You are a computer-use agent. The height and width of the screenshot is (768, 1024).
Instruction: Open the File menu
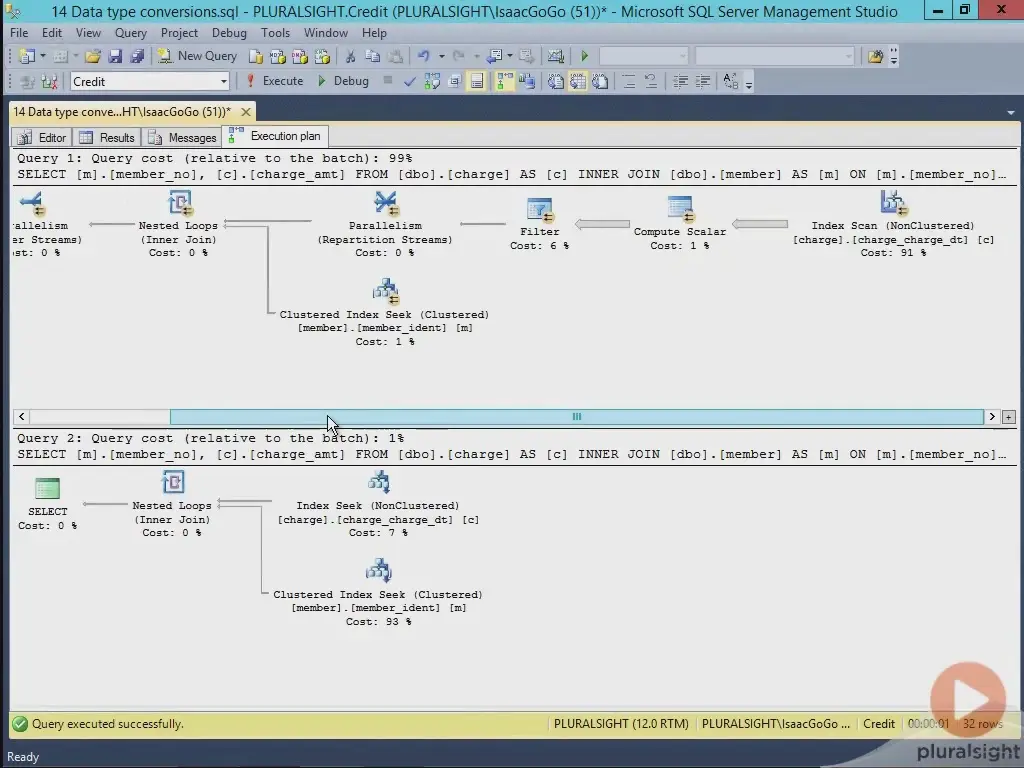click(19, 33)
